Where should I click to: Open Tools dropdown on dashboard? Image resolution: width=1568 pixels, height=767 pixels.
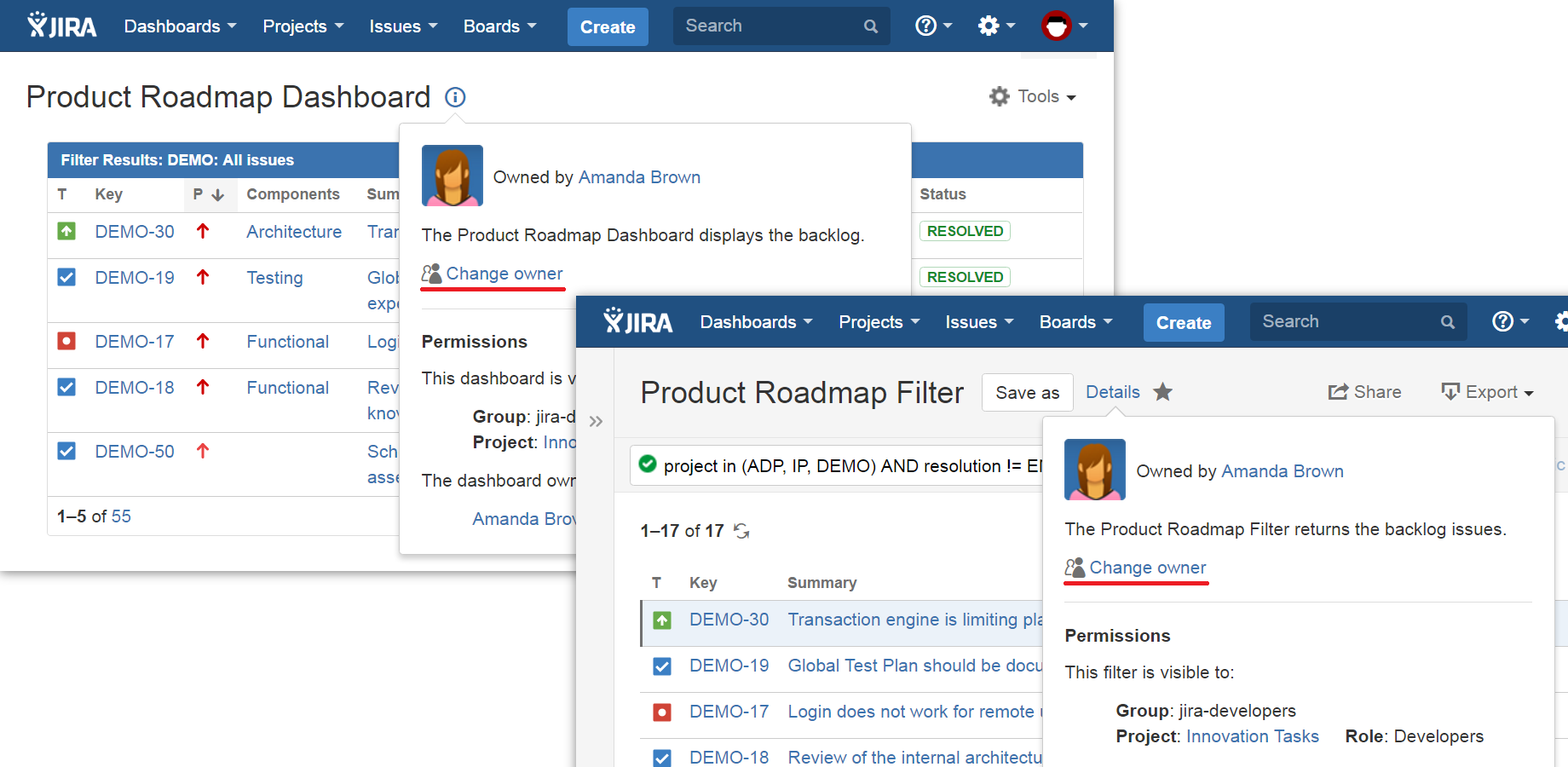tap(1033, 96)
